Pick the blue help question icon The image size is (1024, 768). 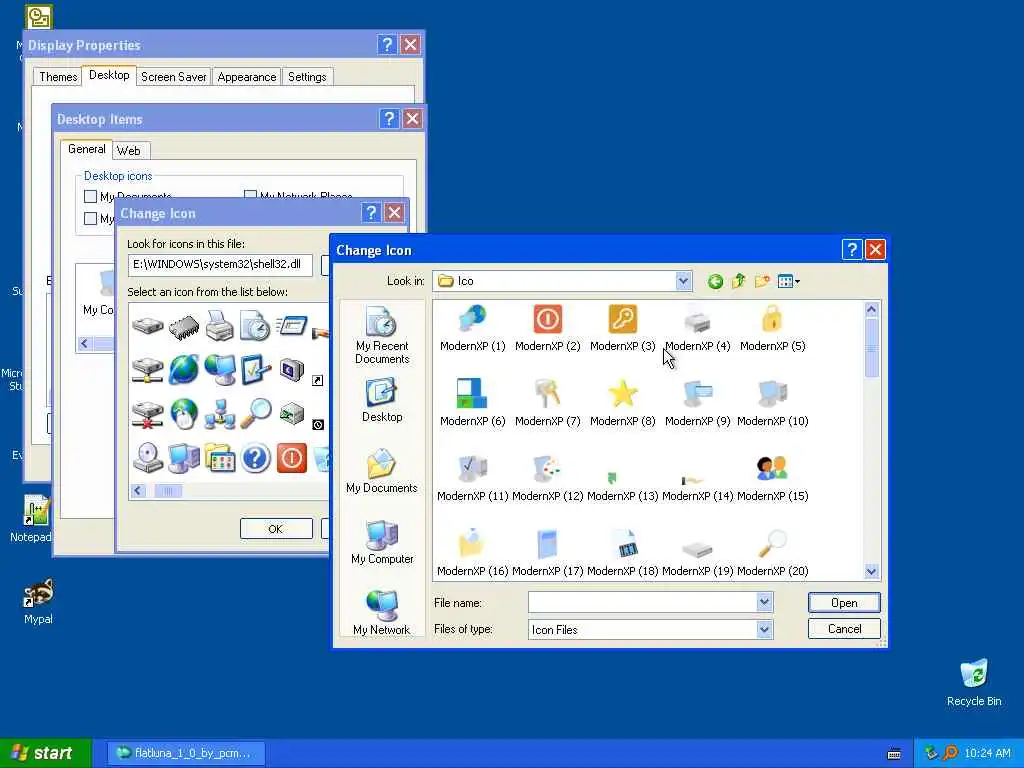pos(255,458)
